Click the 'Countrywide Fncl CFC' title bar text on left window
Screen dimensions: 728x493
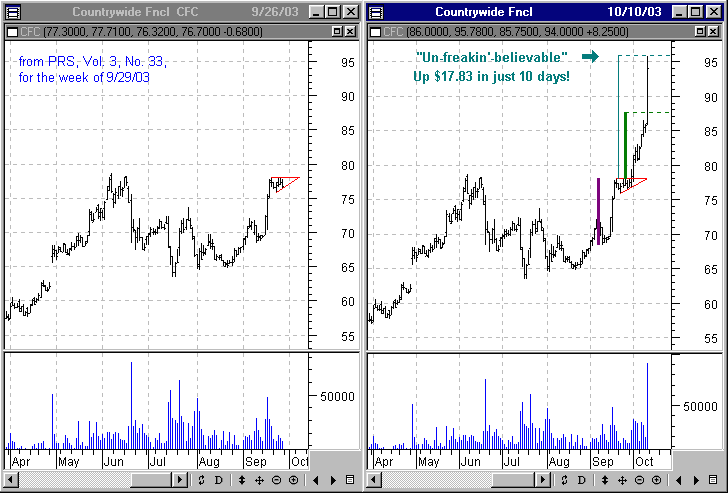(x=136, y=12)
